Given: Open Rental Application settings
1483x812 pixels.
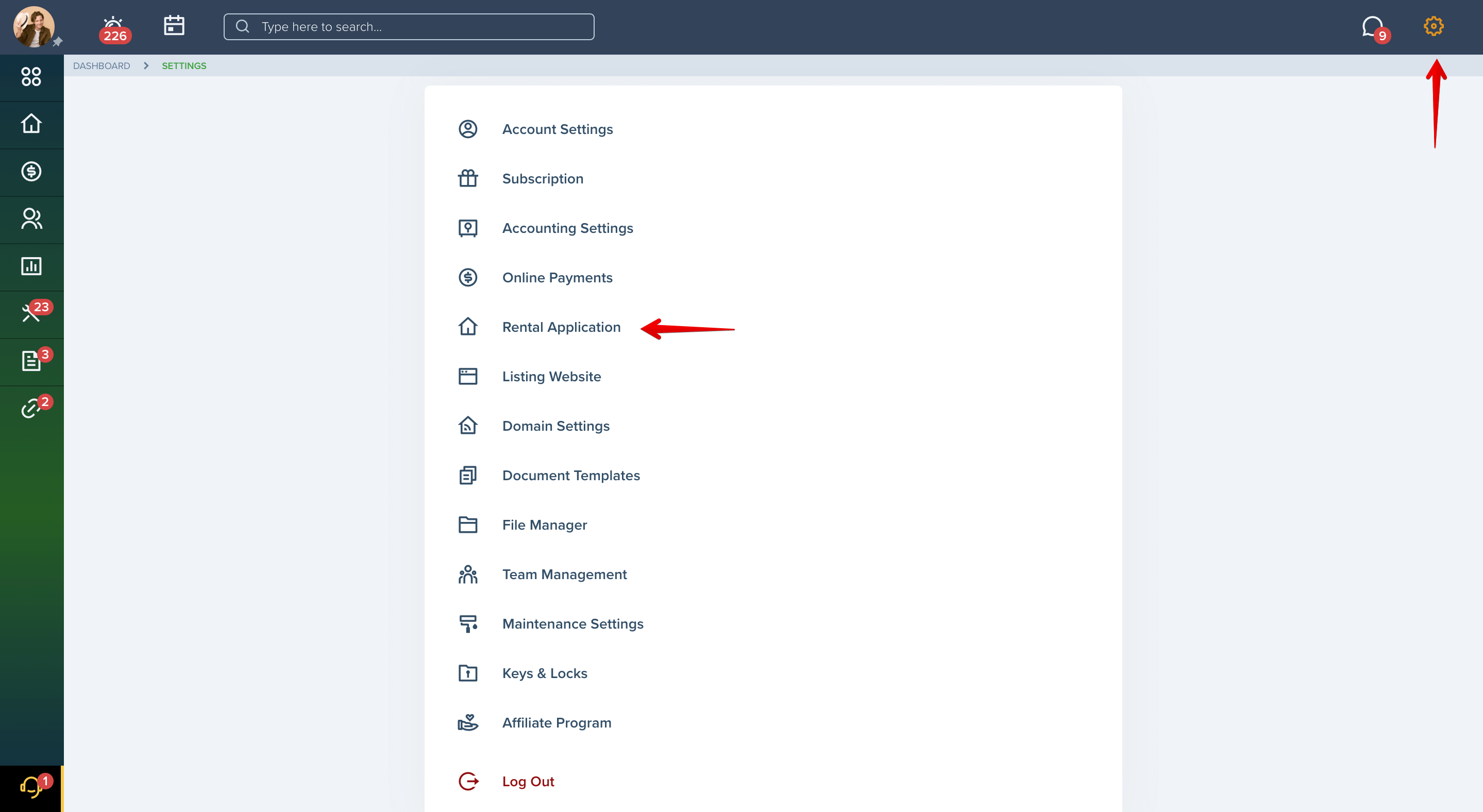Looking at the screenshot, I should click(561, 327).
